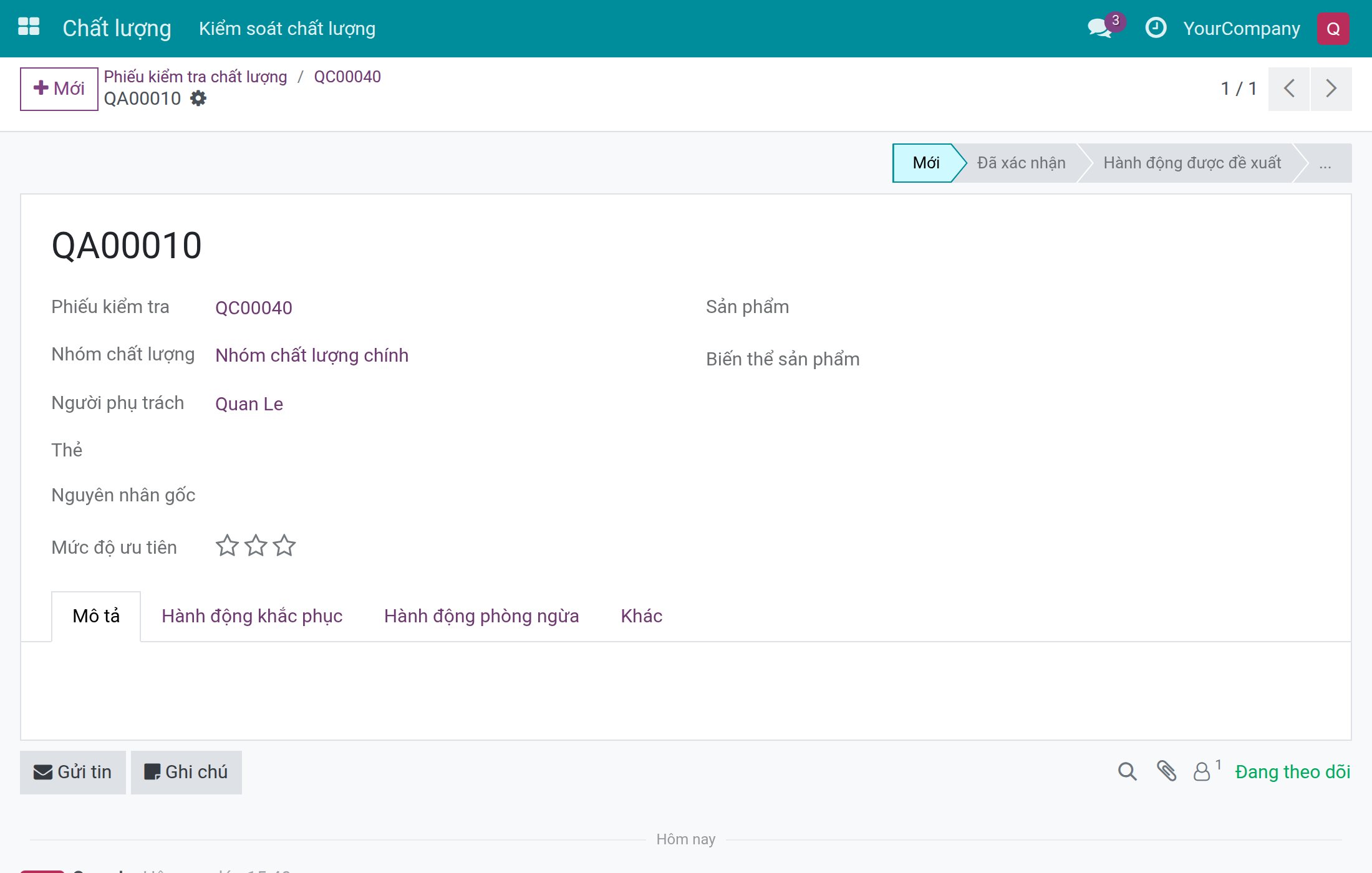This screenshot has width=1372, height=873.
Task: Click the paperclip attachments icon
Action: [1166, 771]
